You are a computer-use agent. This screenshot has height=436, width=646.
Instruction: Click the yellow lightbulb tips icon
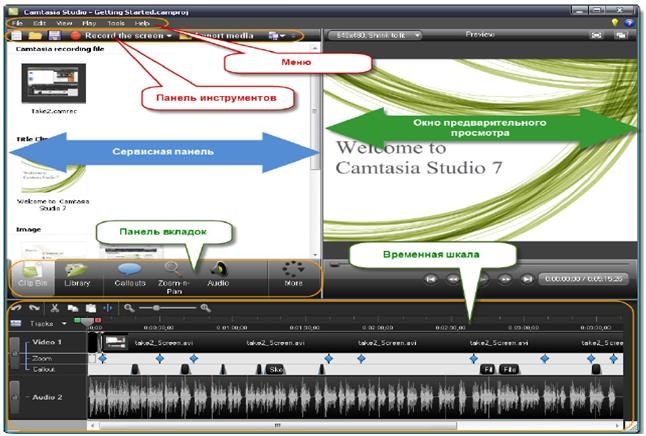(615, 23)
